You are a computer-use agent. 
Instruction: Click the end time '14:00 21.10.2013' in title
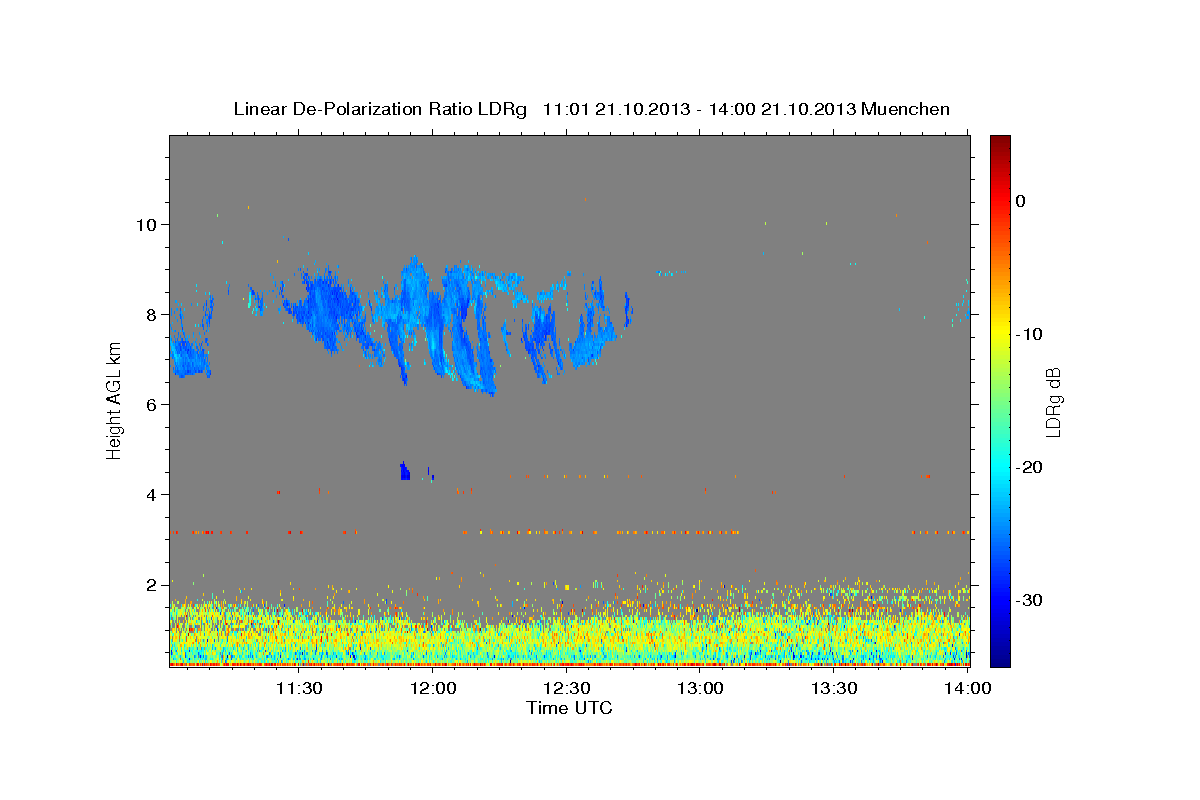[782, 109]
